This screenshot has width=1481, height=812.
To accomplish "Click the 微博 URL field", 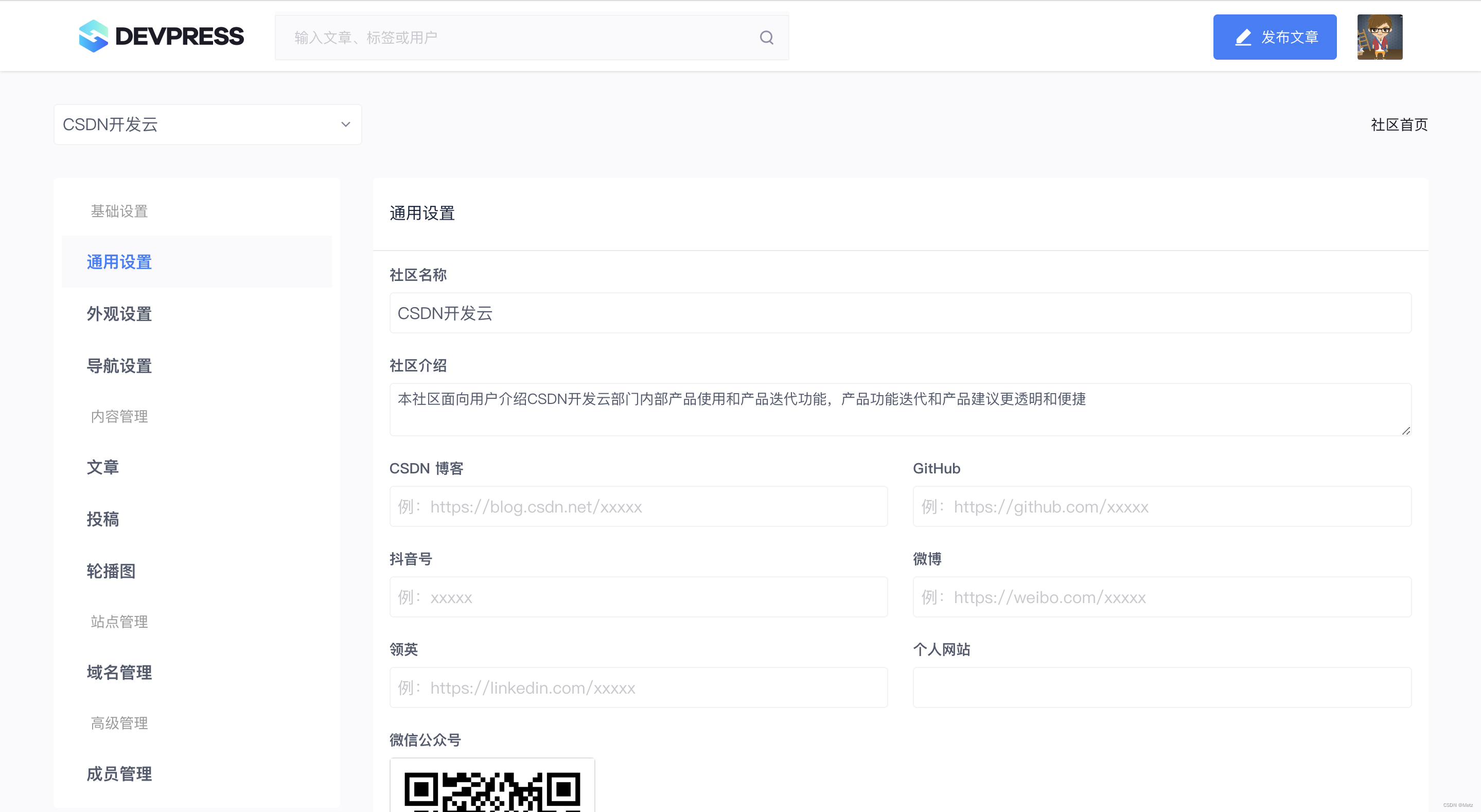I will point(1162,597).
